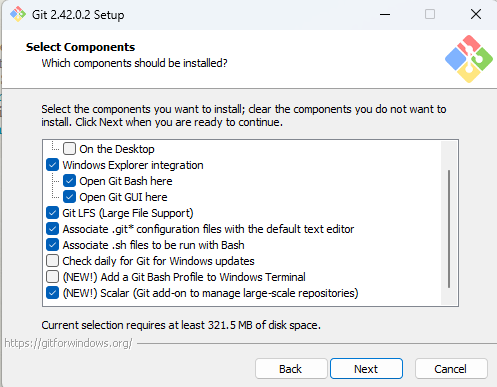The image size is (497, 387).
Task: Minimize the Git Setup window
Action: pos(385,14)
